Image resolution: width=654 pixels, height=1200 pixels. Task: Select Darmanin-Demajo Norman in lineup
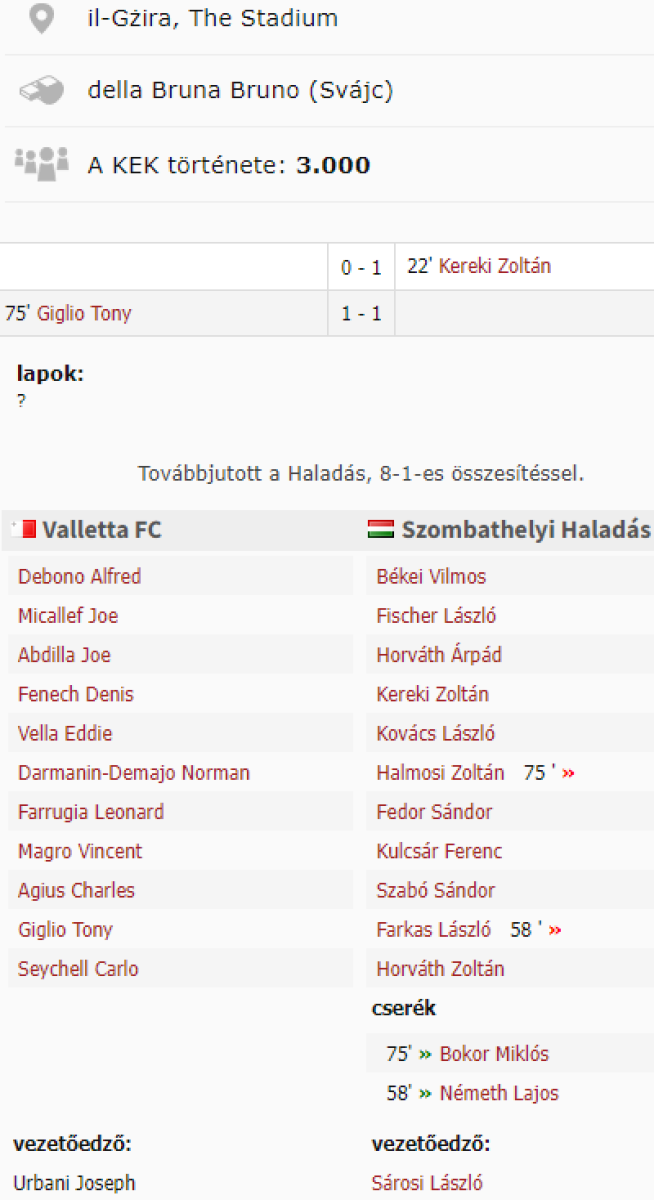tap(134, 773)
